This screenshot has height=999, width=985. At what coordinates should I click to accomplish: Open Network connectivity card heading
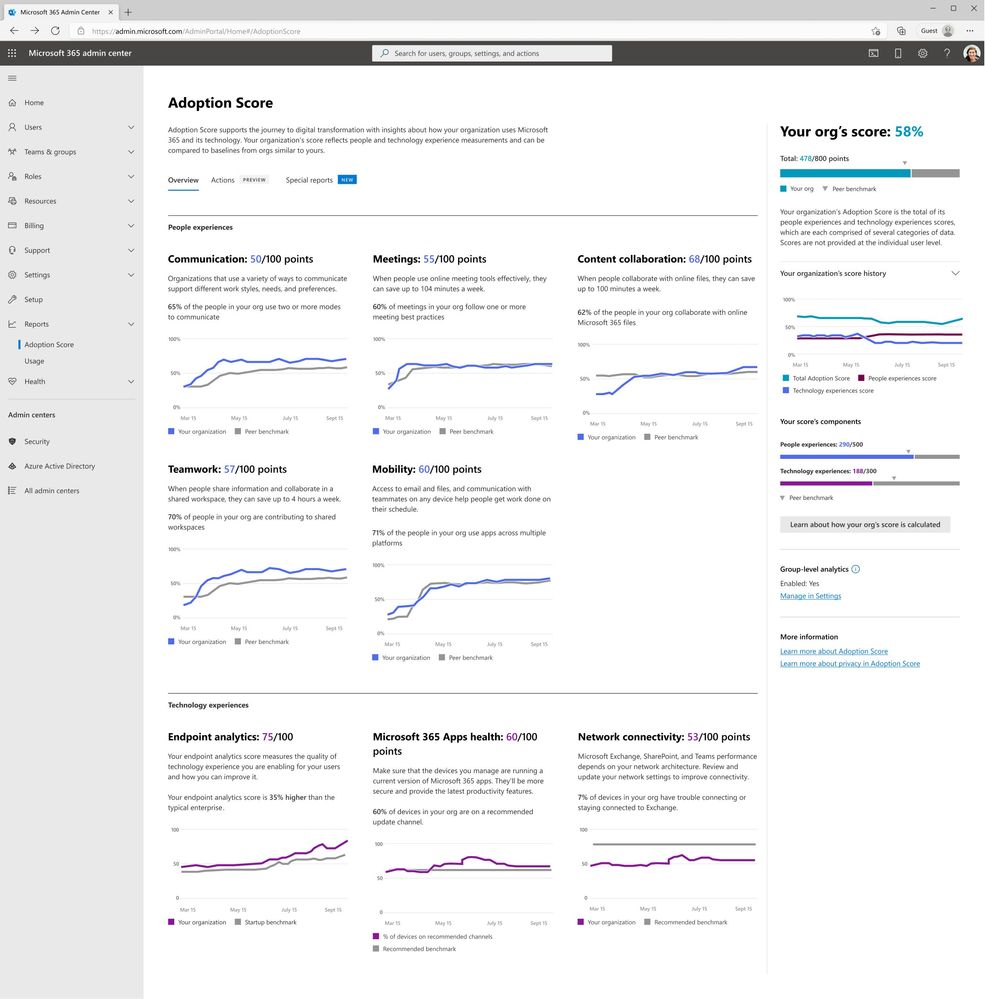pyautogui.click(x=664, y=737)
